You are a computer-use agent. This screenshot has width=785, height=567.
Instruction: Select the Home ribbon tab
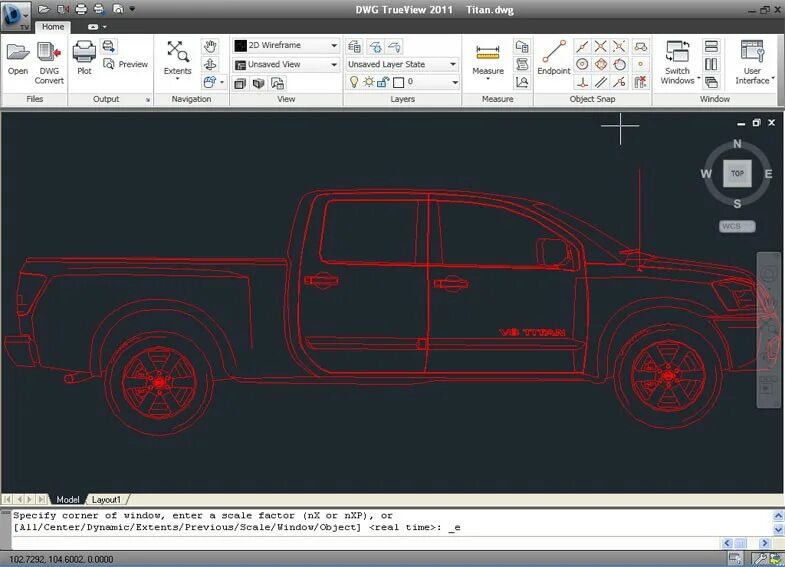(x=53, y=27)
